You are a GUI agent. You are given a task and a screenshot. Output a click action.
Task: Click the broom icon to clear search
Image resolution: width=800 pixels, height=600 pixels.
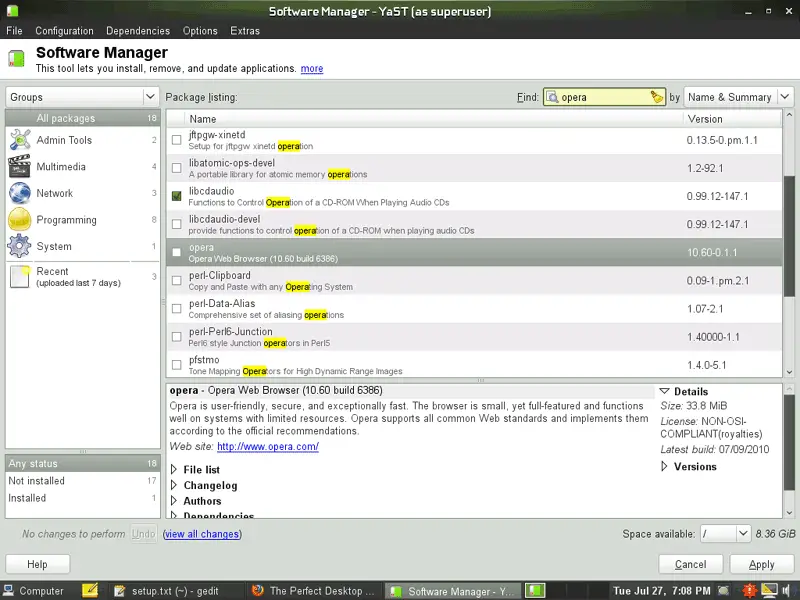coord(657,97)
